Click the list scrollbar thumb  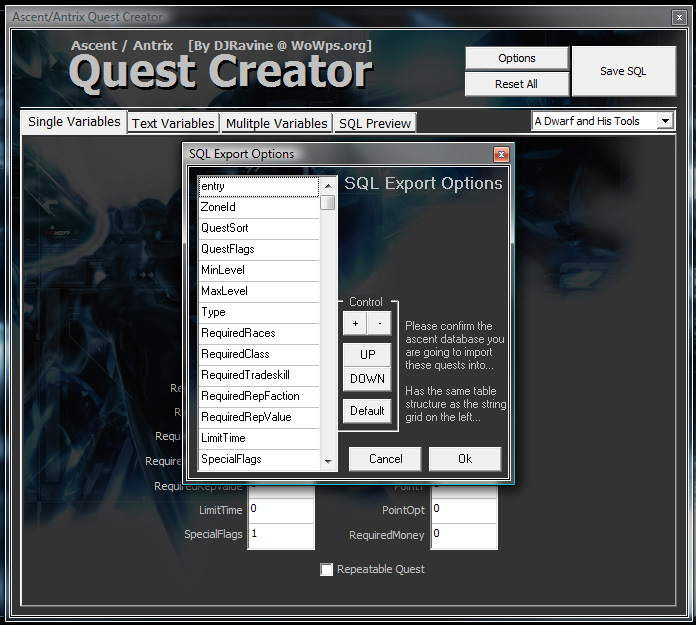coord(328,202)
